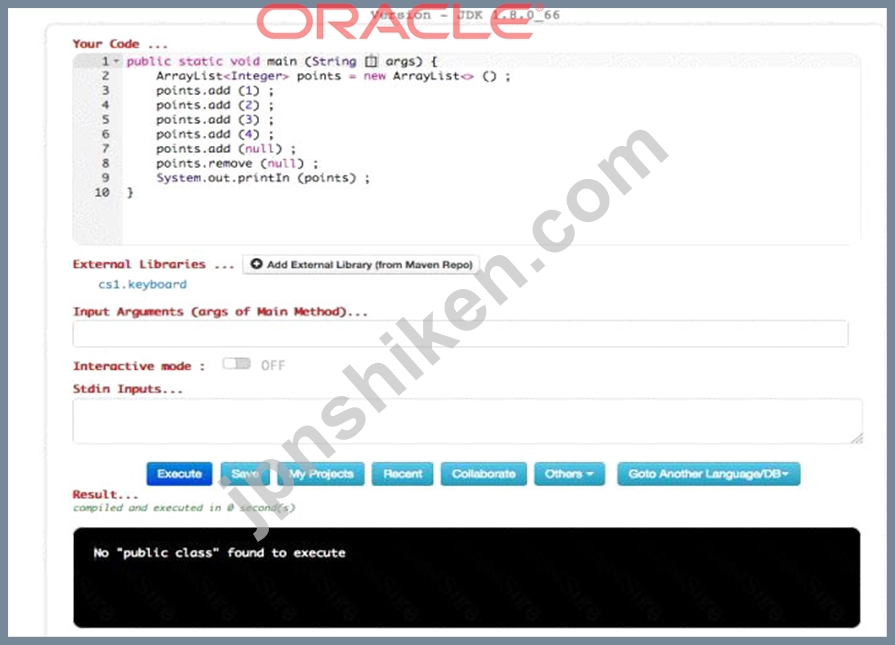The width and height of the screenshot is (895, 645).
Task: Click 'External Libraries ...' label
Action: pyautogui.click(x=153, y=264)
